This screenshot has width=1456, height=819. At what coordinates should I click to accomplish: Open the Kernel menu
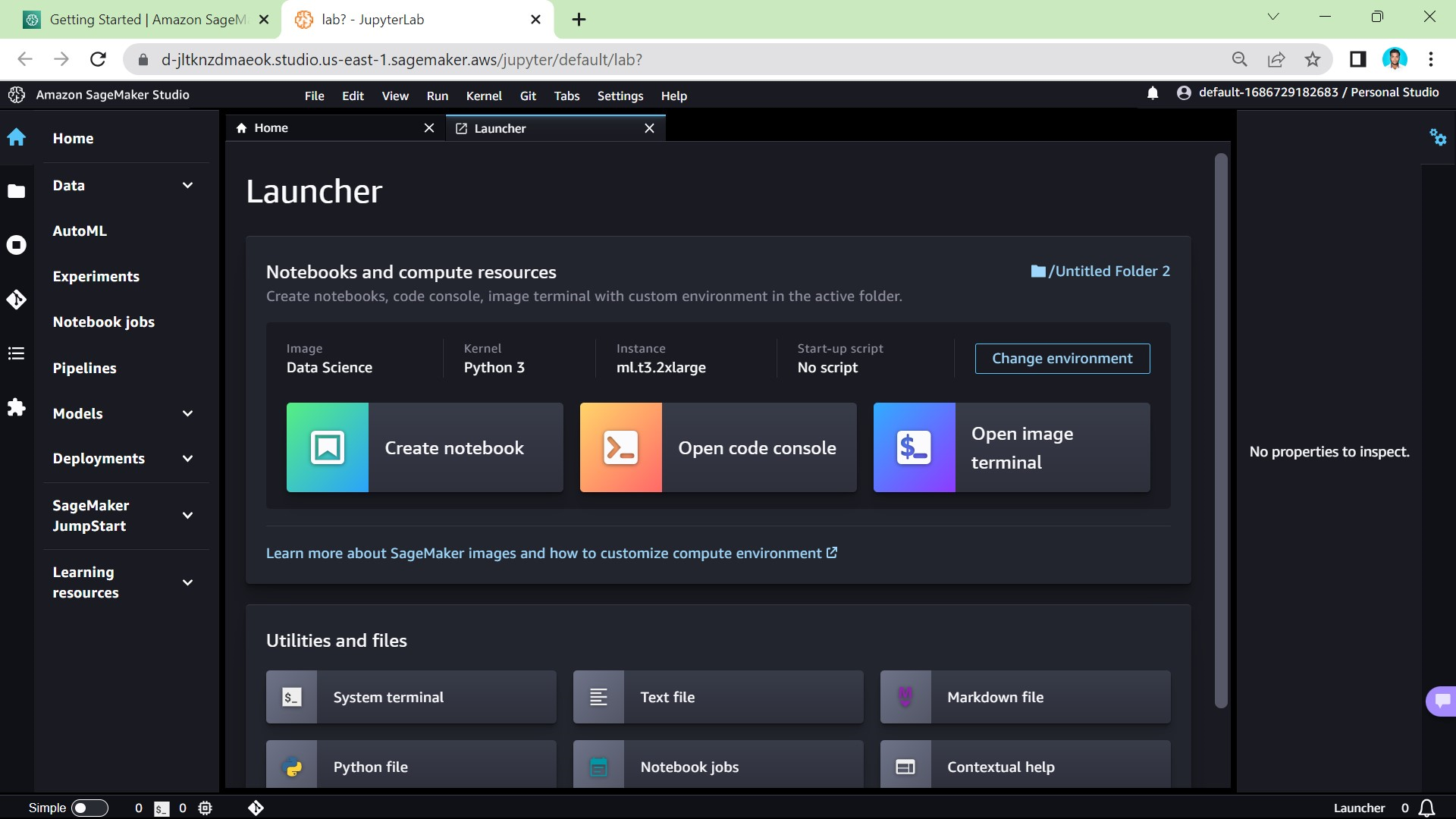click(x=483, y=96)
